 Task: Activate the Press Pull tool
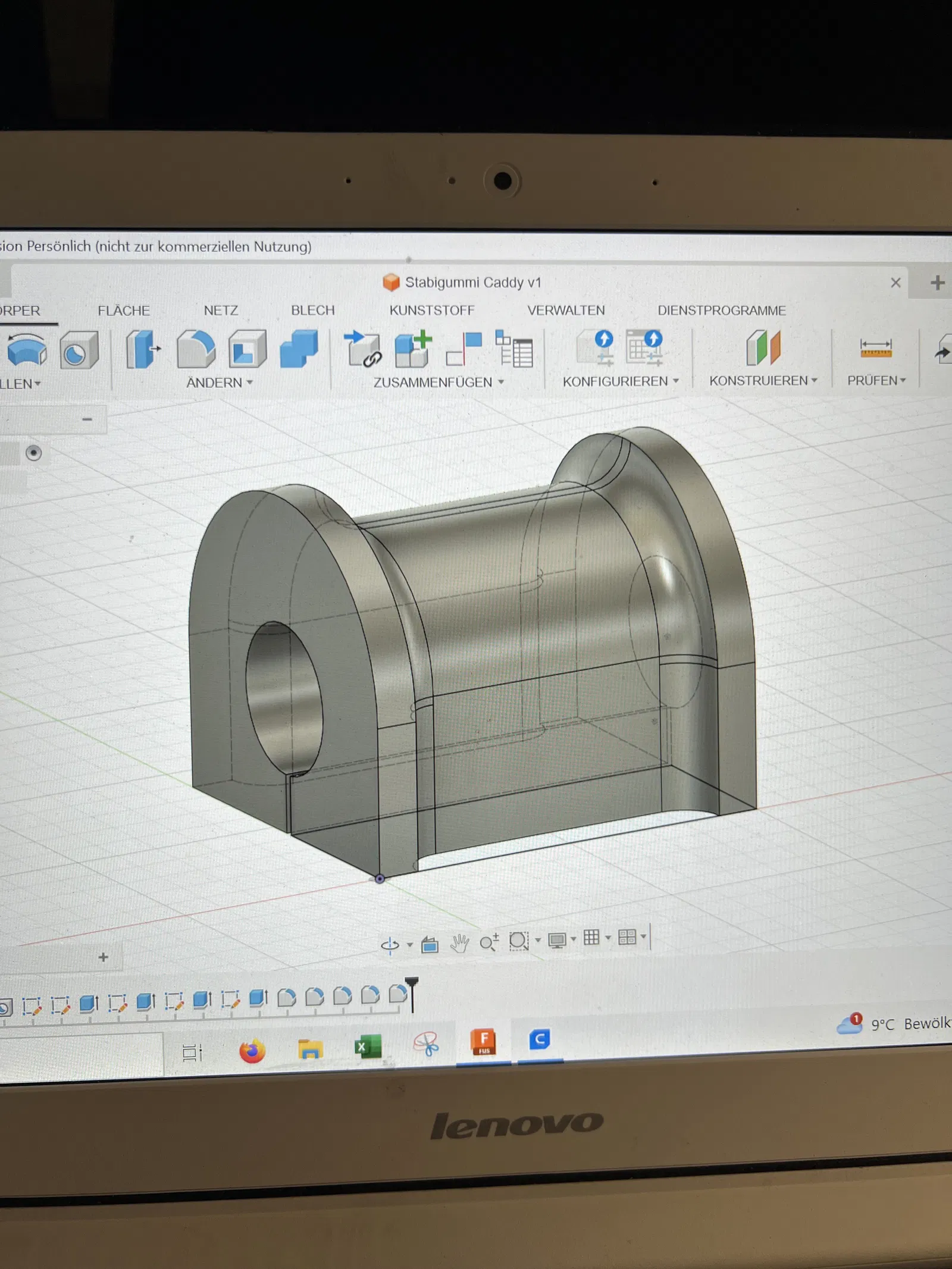click(143, 349)
